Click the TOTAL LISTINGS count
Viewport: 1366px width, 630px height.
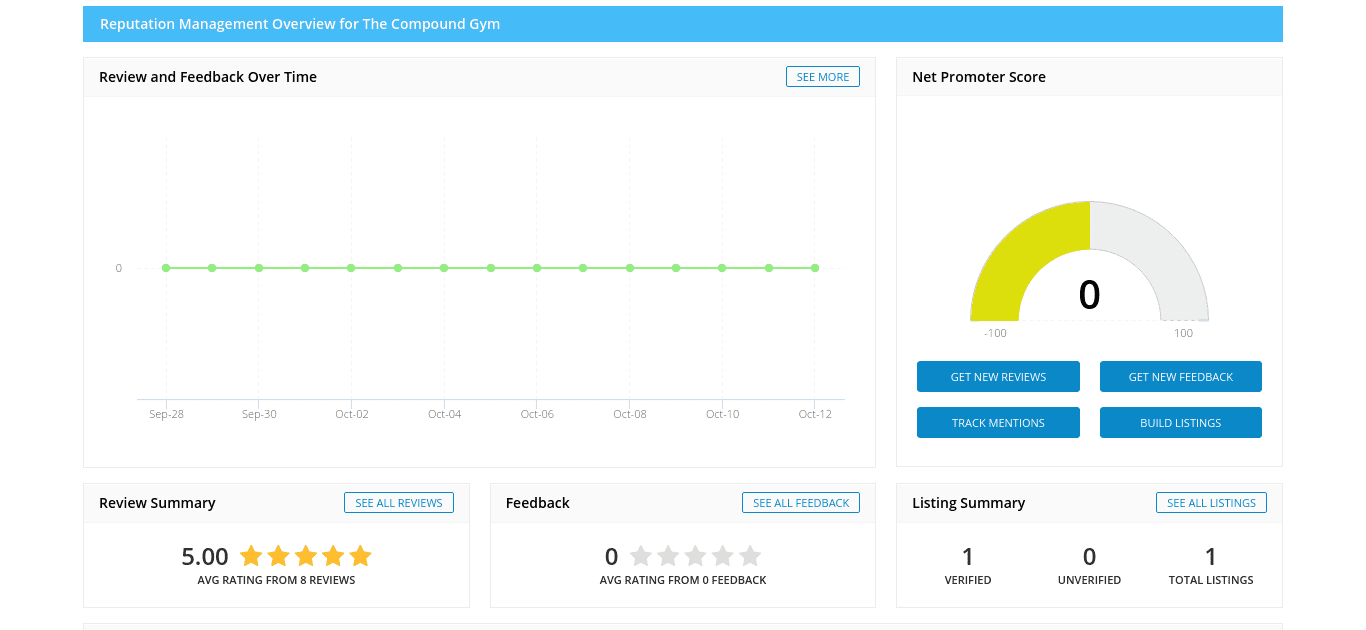(x=1211, y=556)
